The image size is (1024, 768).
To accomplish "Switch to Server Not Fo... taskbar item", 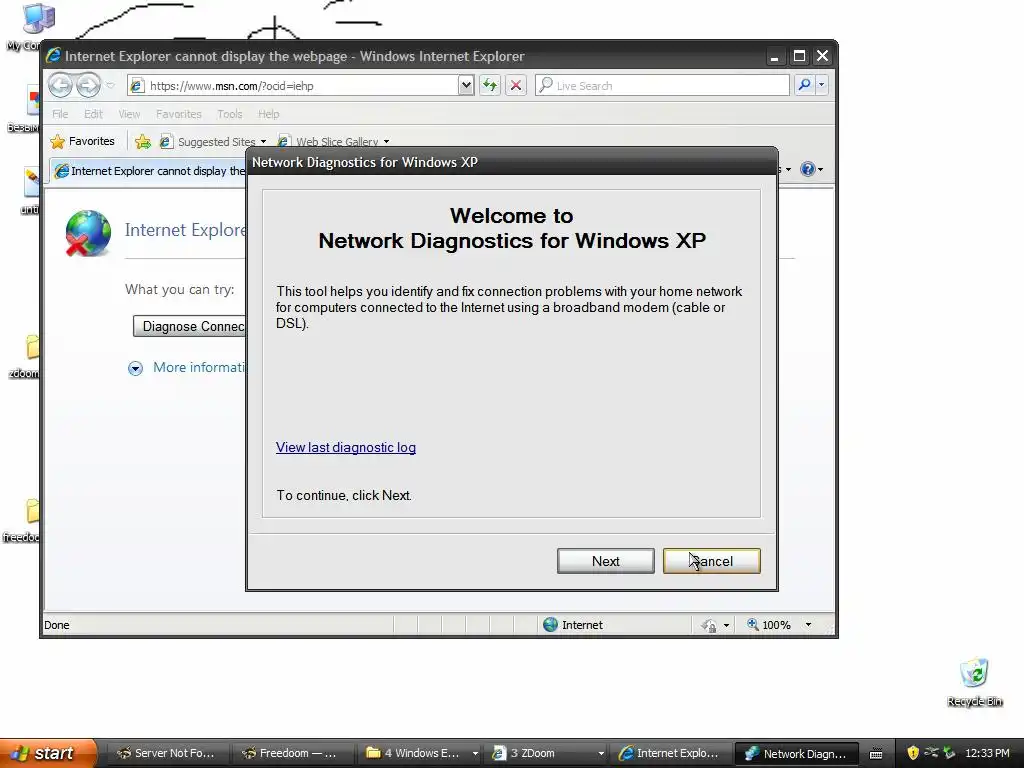I will pyautogui.click(x=166, y=753).
